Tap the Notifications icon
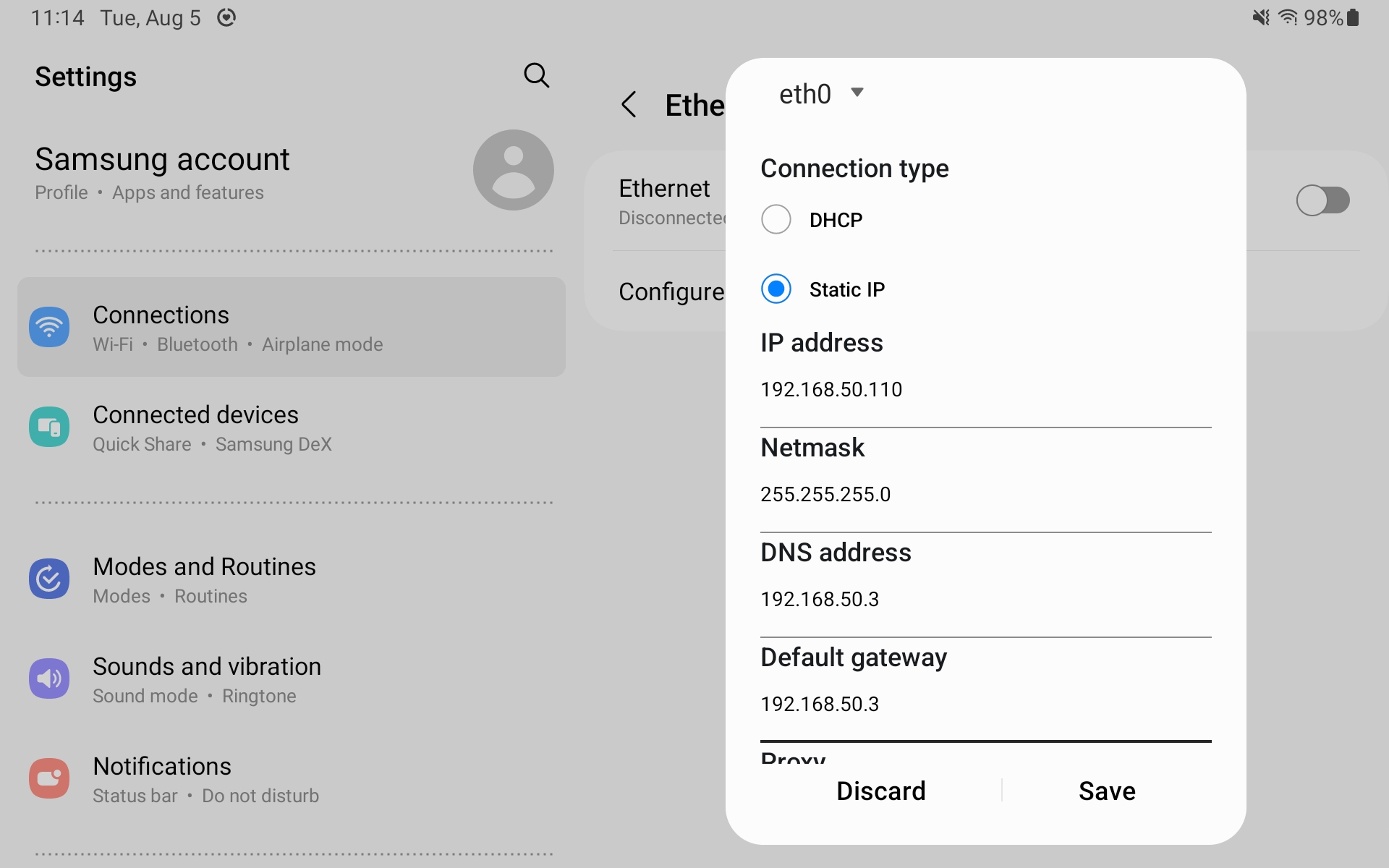1389x868 pixels. tap(49, 778)
